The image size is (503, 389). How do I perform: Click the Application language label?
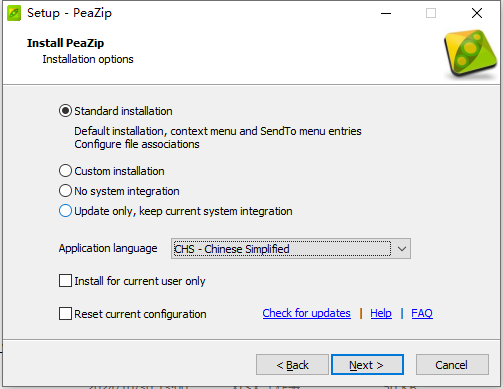pos(108,248)
